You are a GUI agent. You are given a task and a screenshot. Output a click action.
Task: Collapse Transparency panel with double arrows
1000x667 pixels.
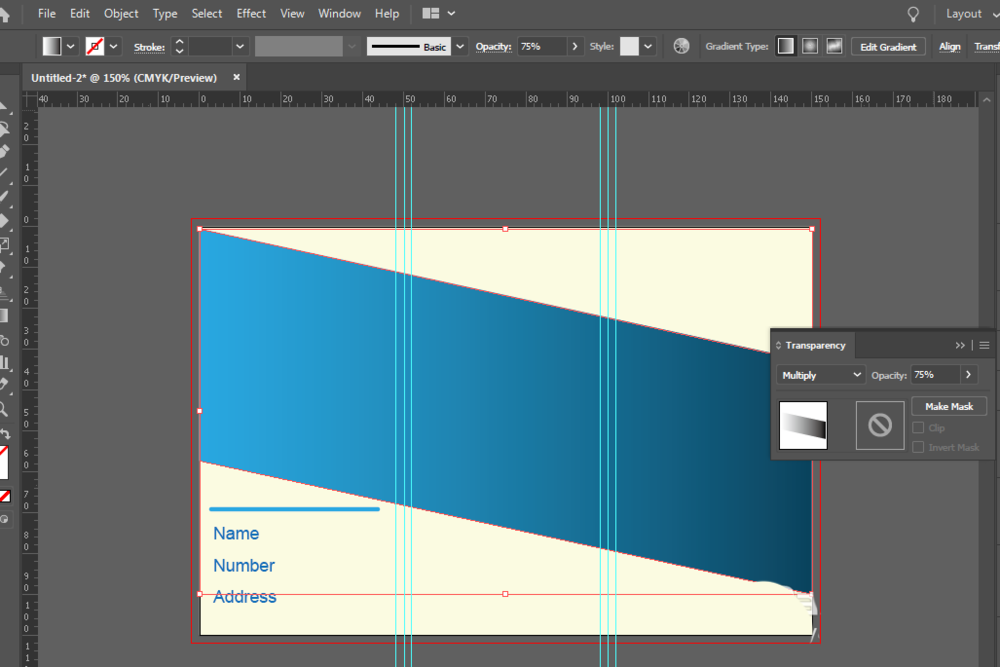(960, 345)
